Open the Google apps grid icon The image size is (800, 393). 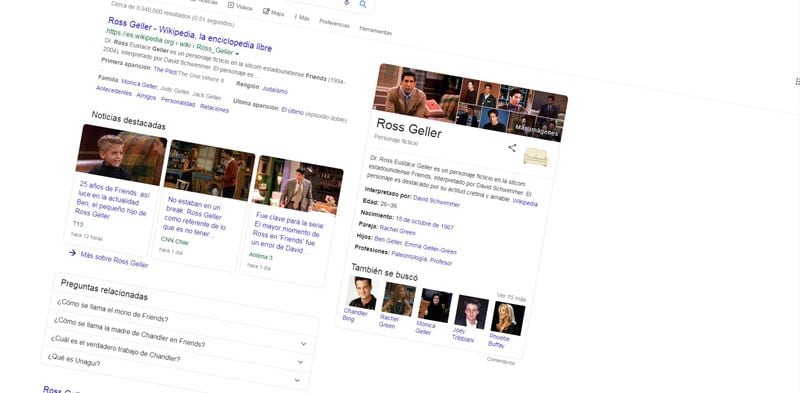(x=797, y=82)
